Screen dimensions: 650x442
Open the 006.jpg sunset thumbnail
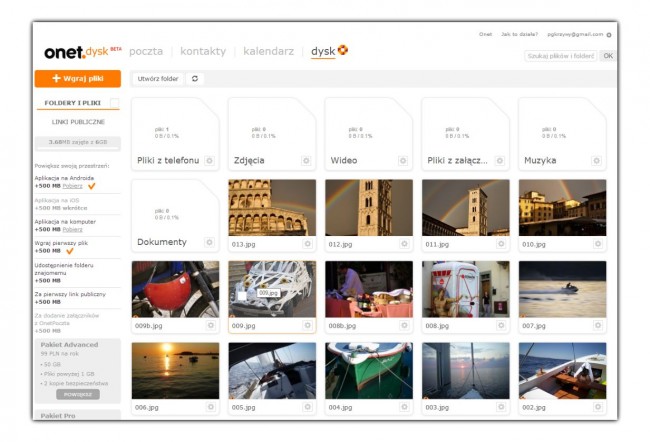pos(175,371)
